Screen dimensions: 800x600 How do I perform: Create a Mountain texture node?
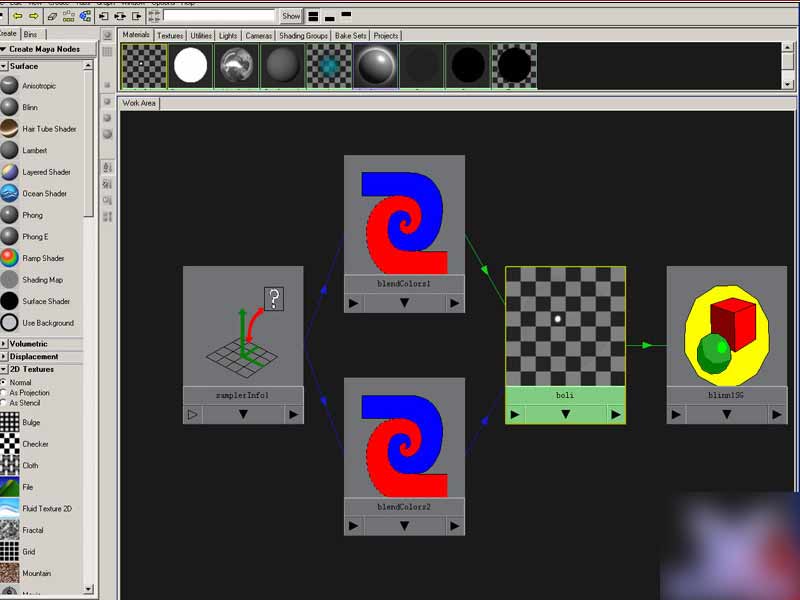click(x=26, y=573)
